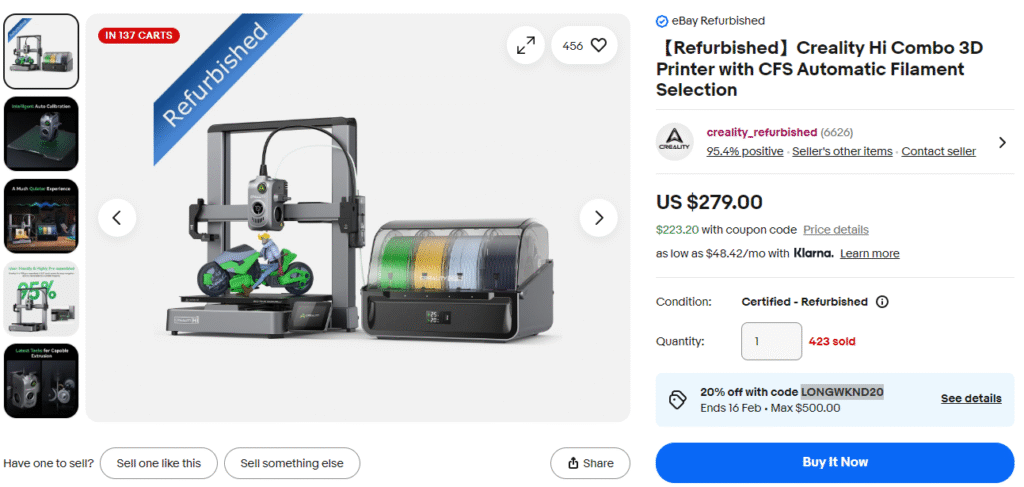
Task: Select the 95% pre-assembled thumbnail
Action: (41, 298)
